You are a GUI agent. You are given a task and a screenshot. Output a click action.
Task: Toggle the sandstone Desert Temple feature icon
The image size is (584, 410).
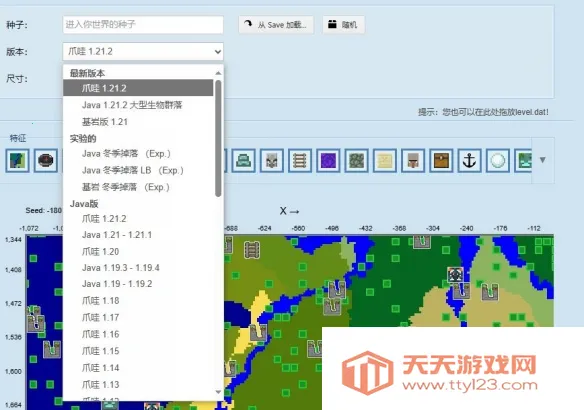point(385,160)
